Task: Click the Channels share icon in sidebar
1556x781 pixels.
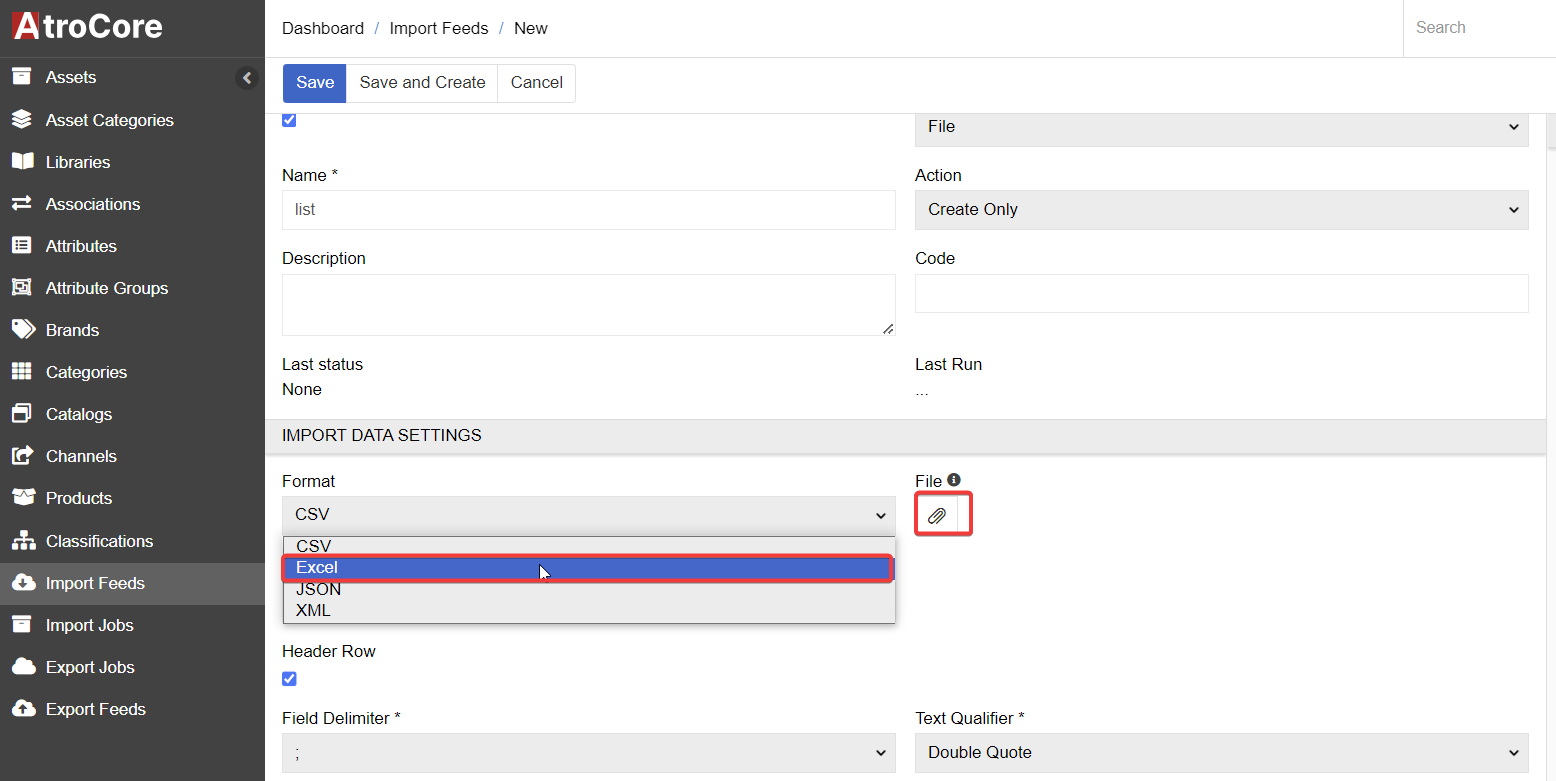Action: tap(22, 456)
